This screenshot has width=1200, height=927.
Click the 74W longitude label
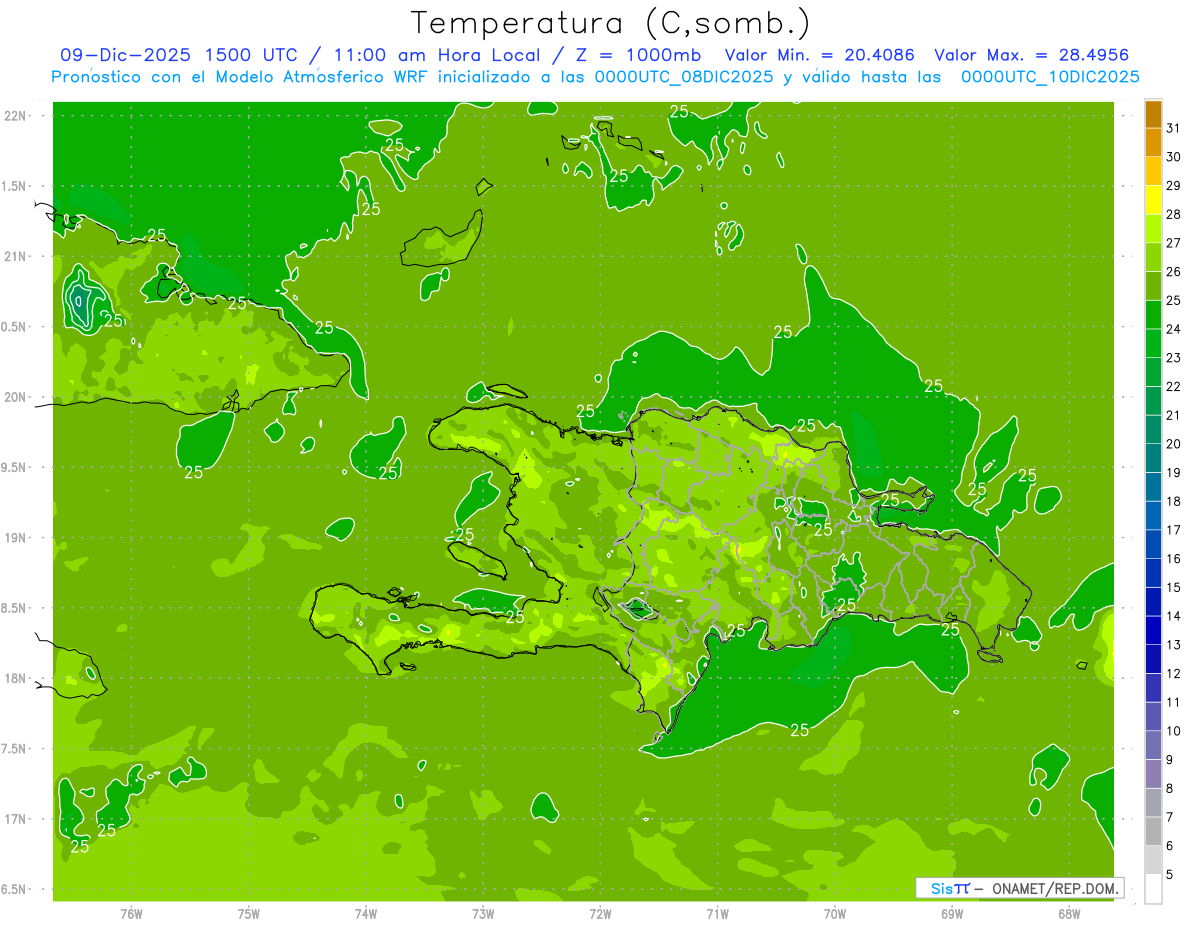point(366,914)
